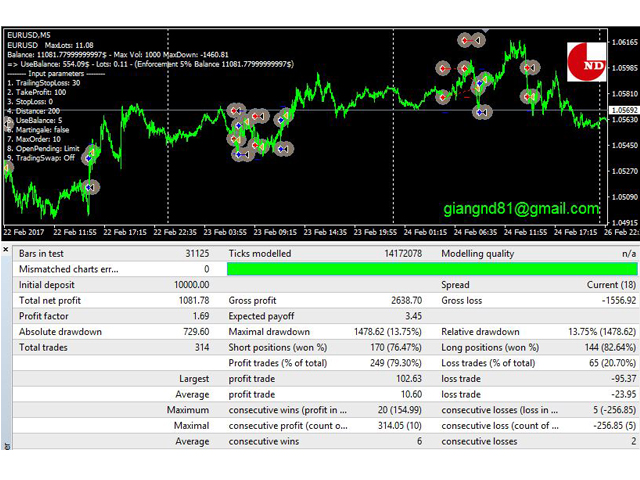Screen dimensions: 640x480
Task: Click current price label 1.05692 on axis
Action: coord(624,110)
